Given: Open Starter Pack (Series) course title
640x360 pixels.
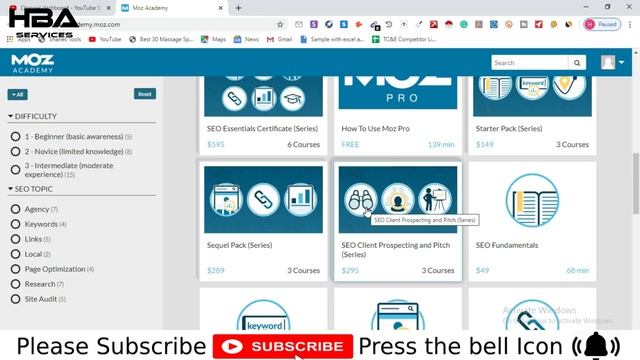Looking at the screenshot, I should pyautogui.click(x=509, y=128).
